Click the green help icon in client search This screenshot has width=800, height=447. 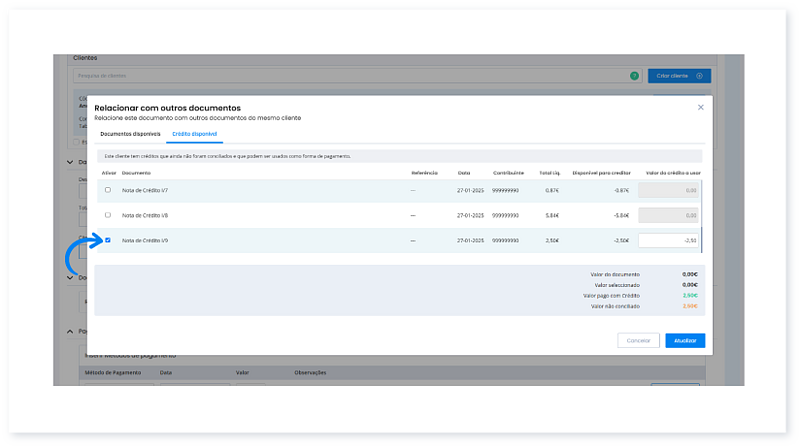[634, 76]
